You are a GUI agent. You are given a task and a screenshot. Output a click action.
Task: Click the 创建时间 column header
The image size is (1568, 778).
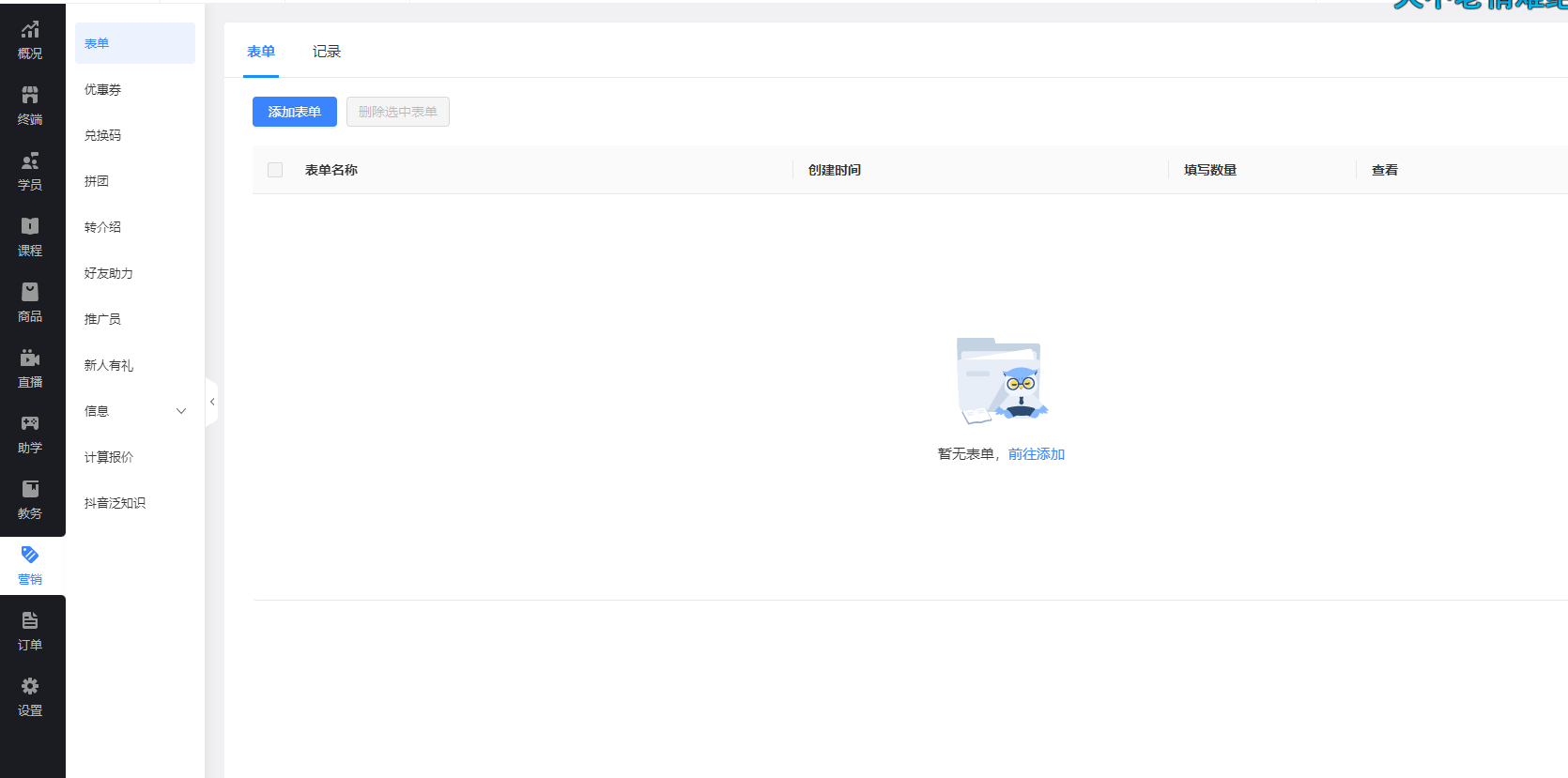coord(835,170)
